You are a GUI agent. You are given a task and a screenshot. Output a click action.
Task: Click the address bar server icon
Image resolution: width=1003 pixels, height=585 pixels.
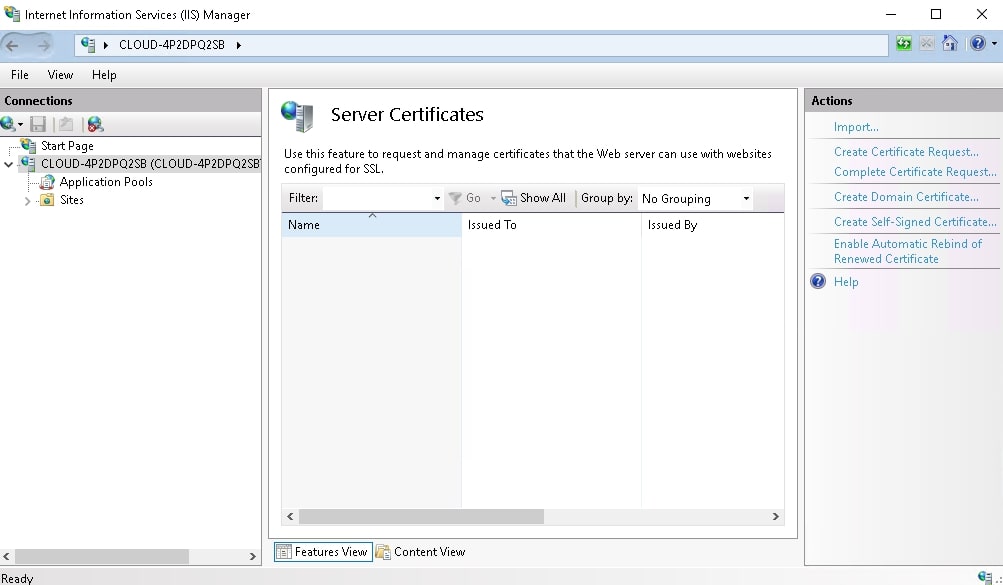[x=88, y=45]
